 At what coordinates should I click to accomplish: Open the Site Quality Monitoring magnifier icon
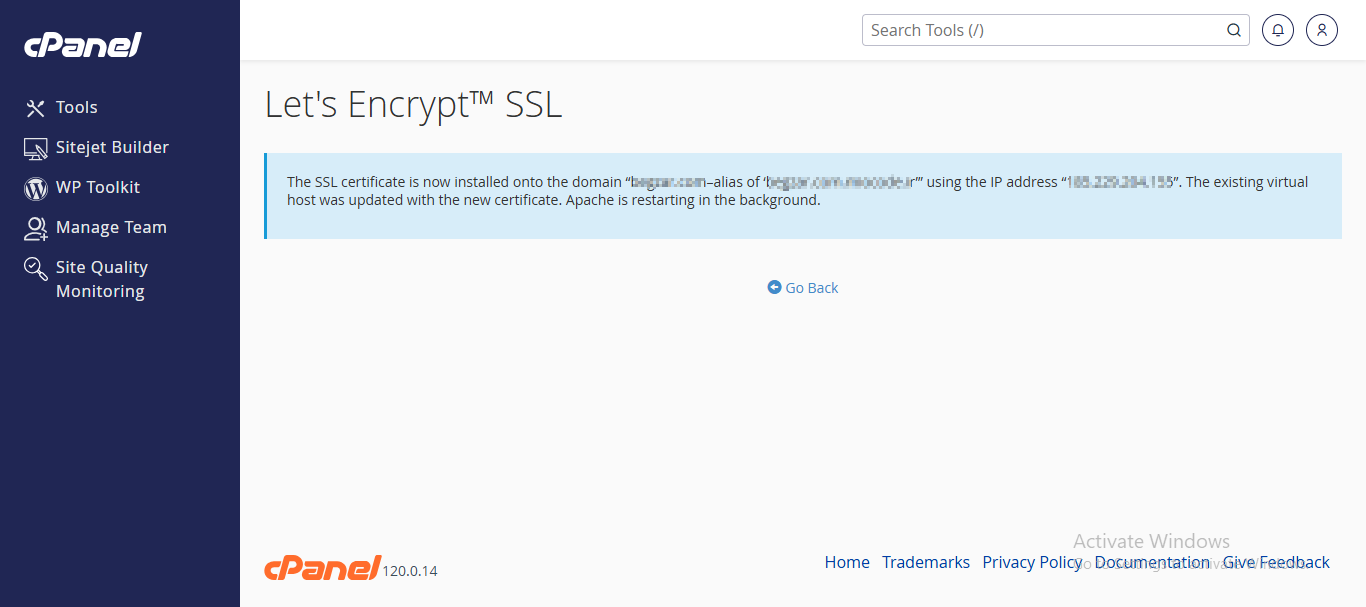(x=36, y=268)
